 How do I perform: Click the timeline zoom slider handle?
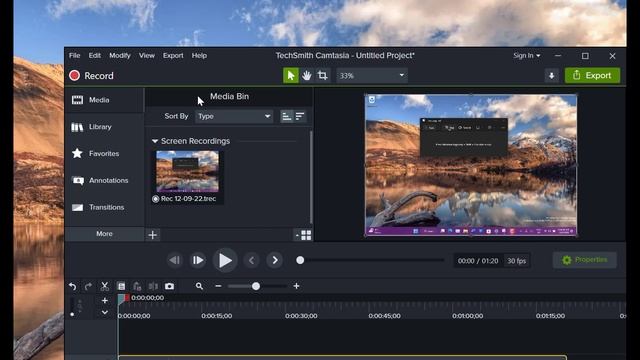[256, 287]
